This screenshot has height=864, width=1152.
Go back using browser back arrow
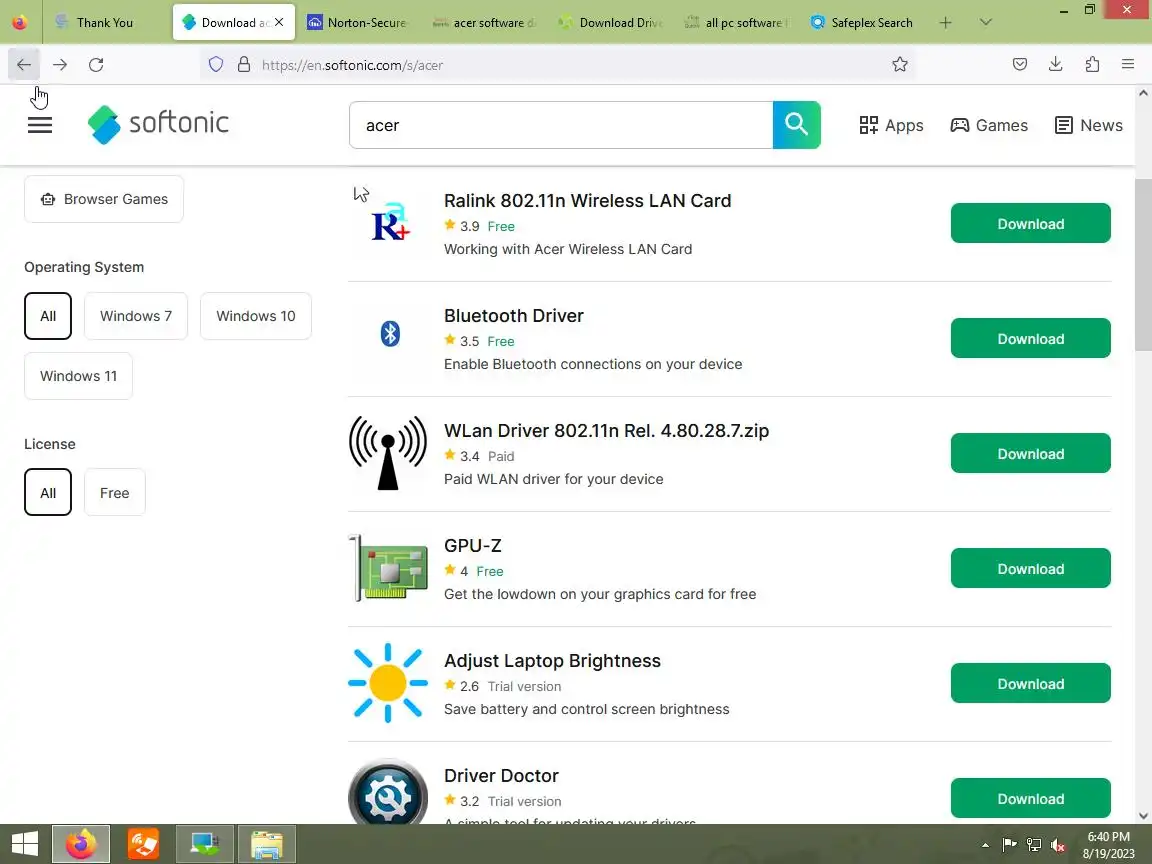pyautogui.click(x=24, y=65)
